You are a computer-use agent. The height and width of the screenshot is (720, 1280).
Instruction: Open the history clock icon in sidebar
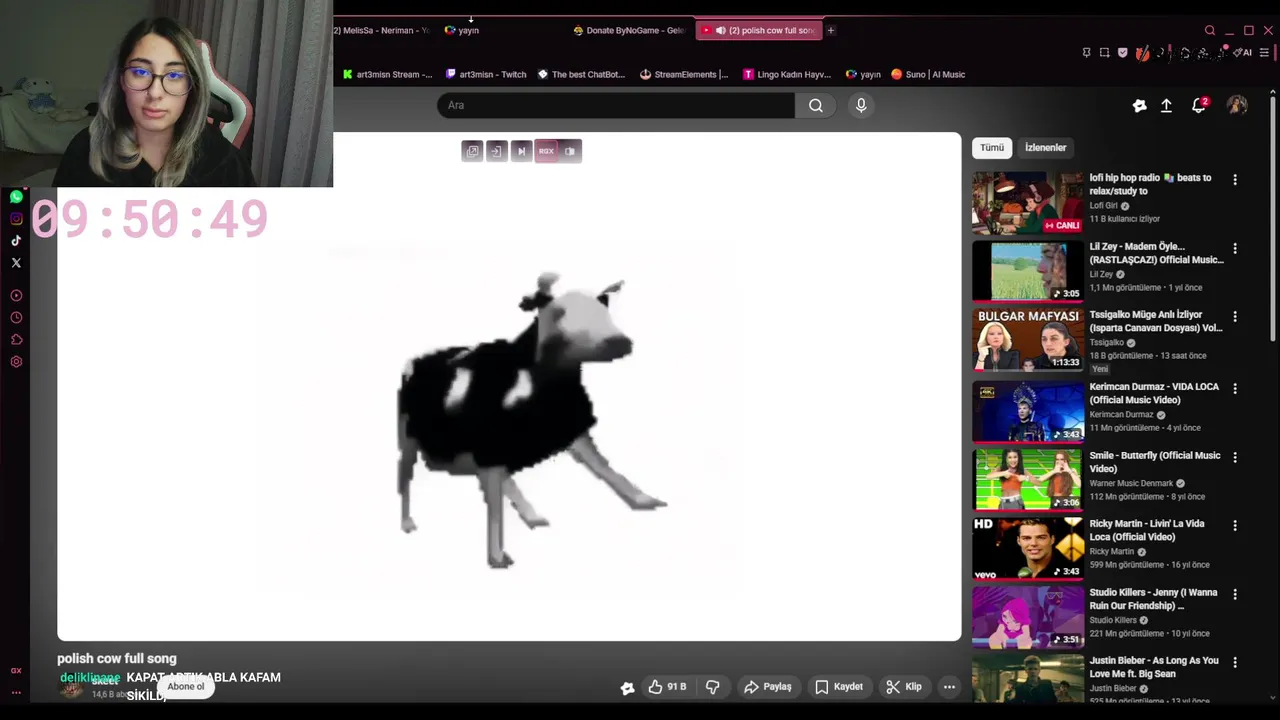click(x=16, y=318)
